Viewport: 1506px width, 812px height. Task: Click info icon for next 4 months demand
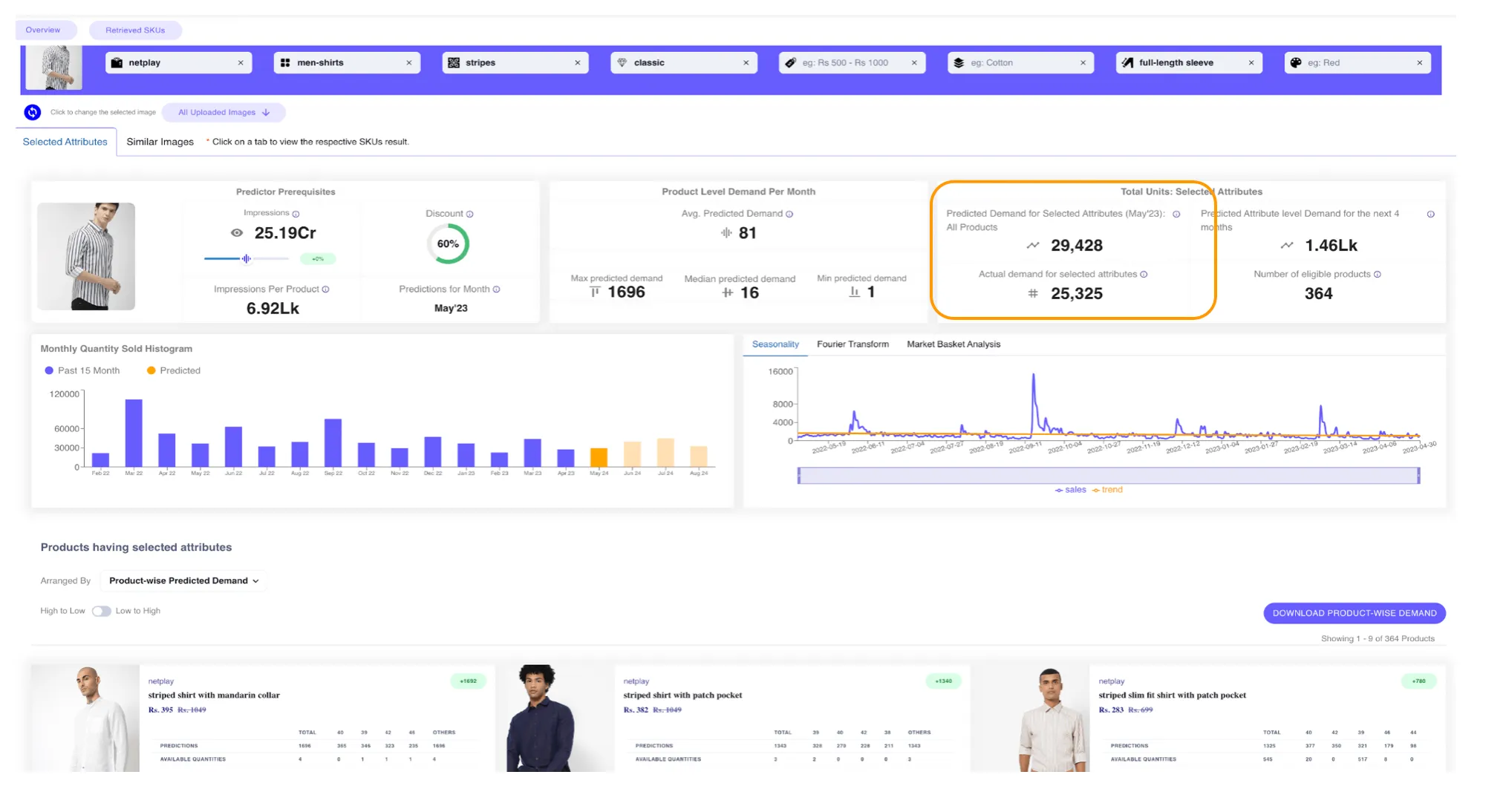click(x=1430, y=214)
